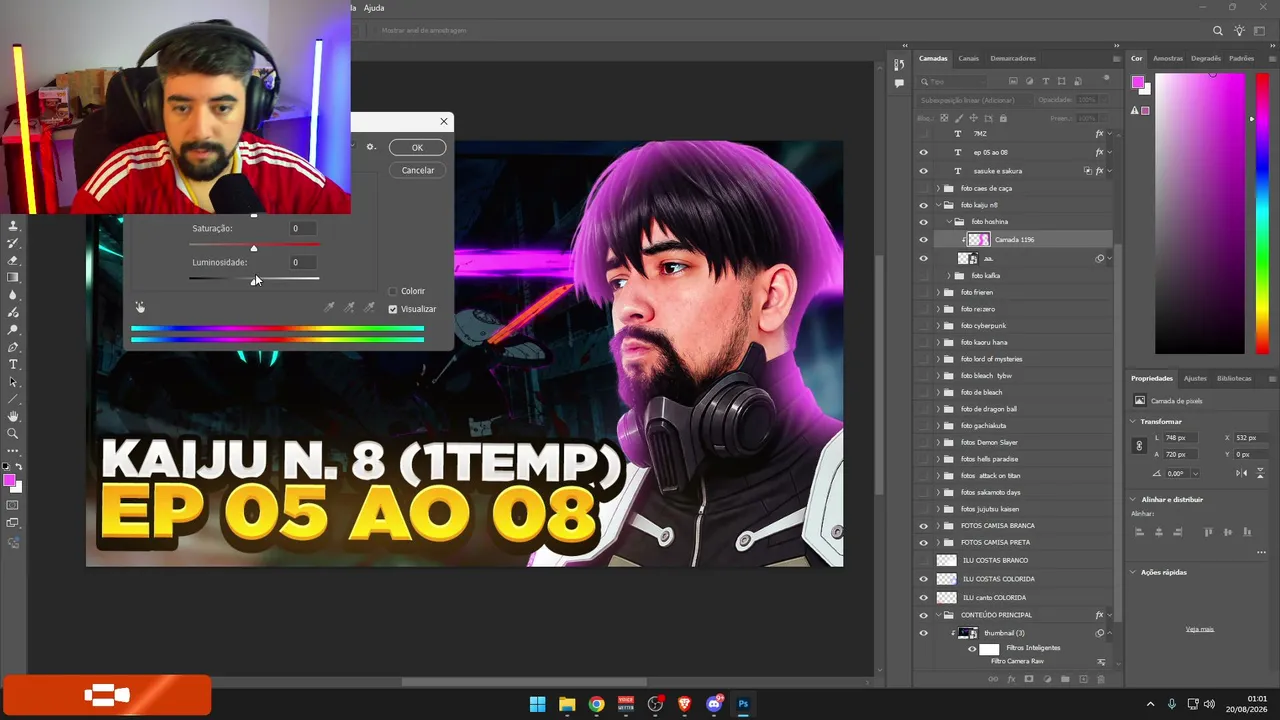Collapse the Transformar section
Viewport: 1280px width, 720px height.
pyautogui.click(x=1133, y=422)
